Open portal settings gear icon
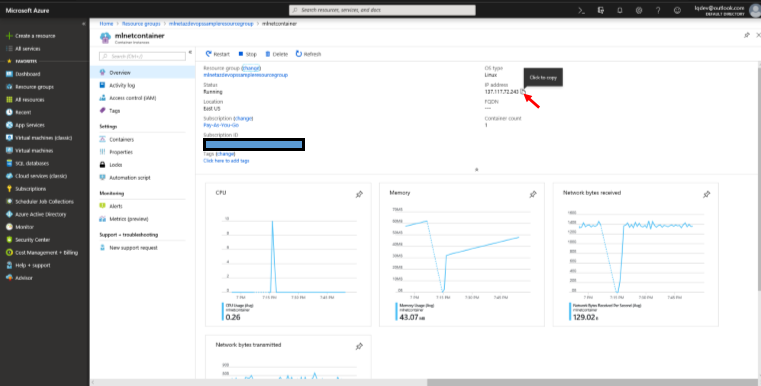This screenshot has height=386, width=761. 639,10
